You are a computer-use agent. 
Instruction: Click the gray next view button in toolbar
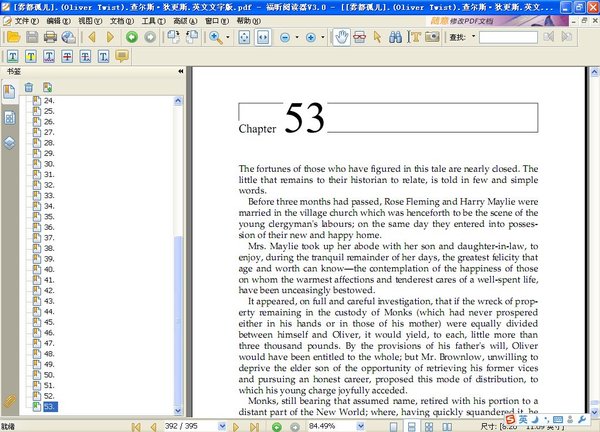pos(150,37)
